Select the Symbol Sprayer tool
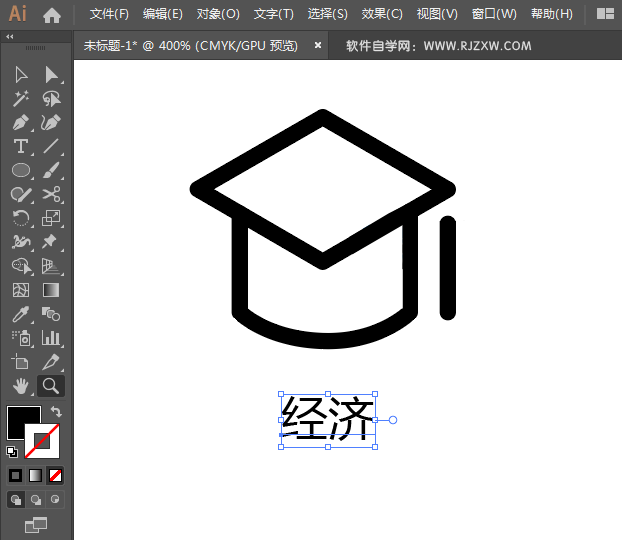 pos(21,338)
